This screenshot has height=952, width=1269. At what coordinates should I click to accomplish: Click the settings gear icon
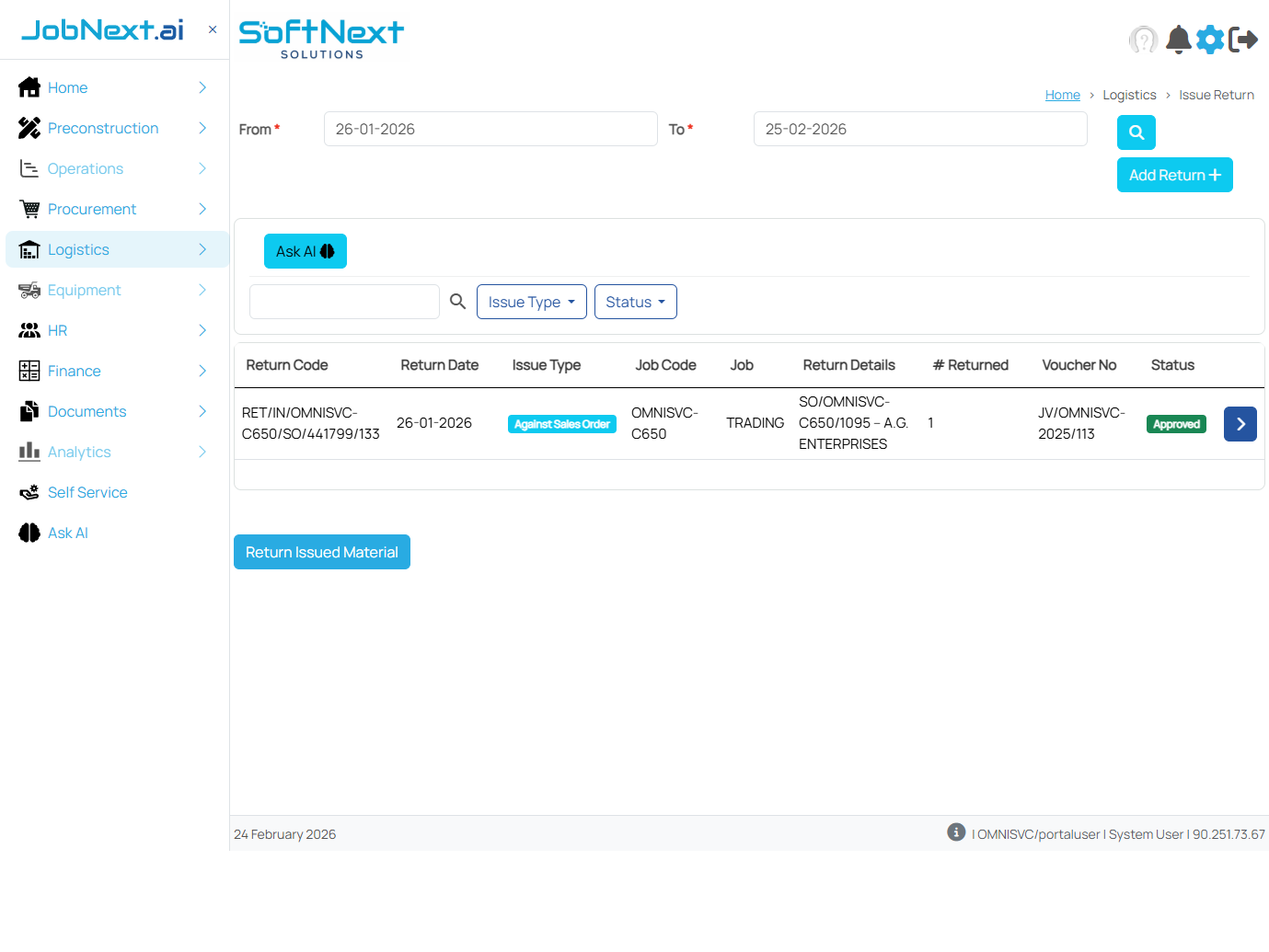1210,40
